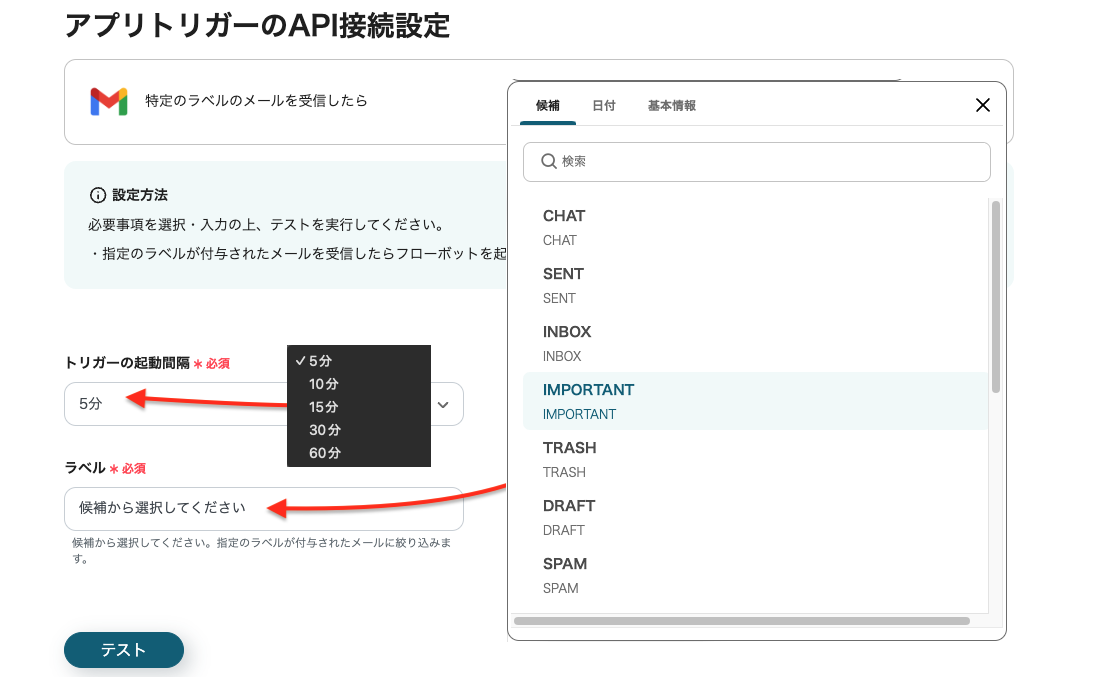Image resolution: width=1095 pixels, height=677 pixels.
Task: Select the 30分 interval option
Action: [x=324, y=430]
